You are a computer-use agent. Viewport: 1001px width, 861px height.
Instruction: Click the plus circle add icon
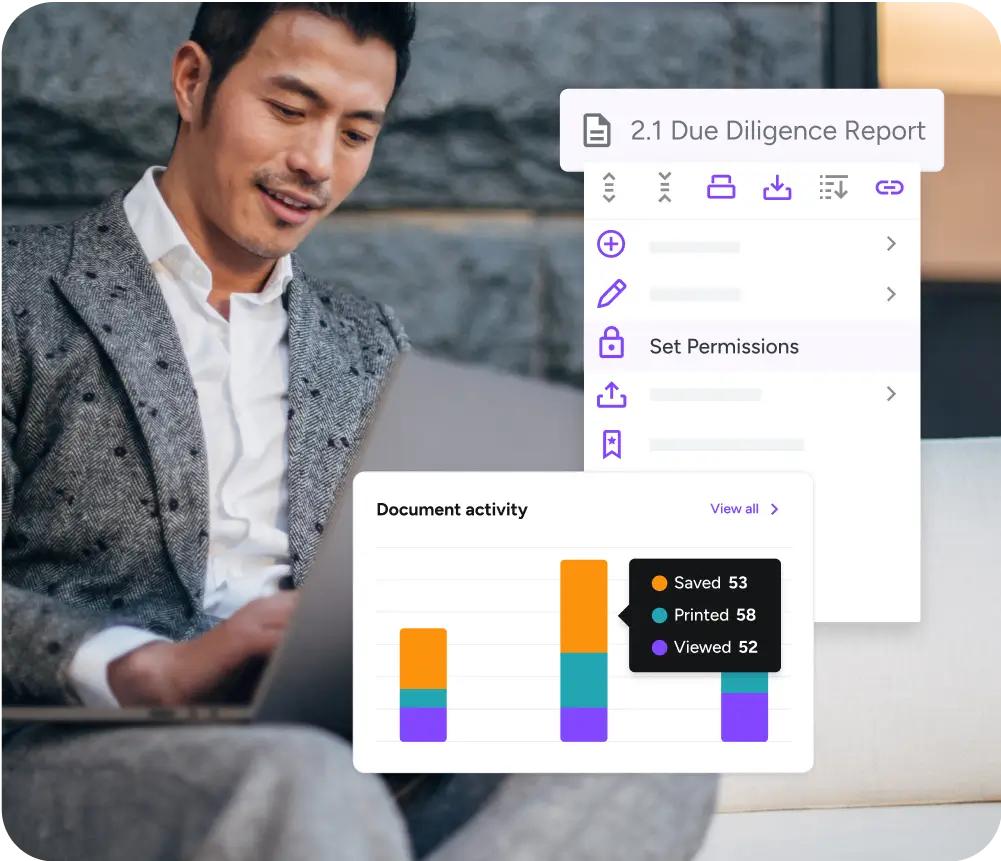pos(611,244)
